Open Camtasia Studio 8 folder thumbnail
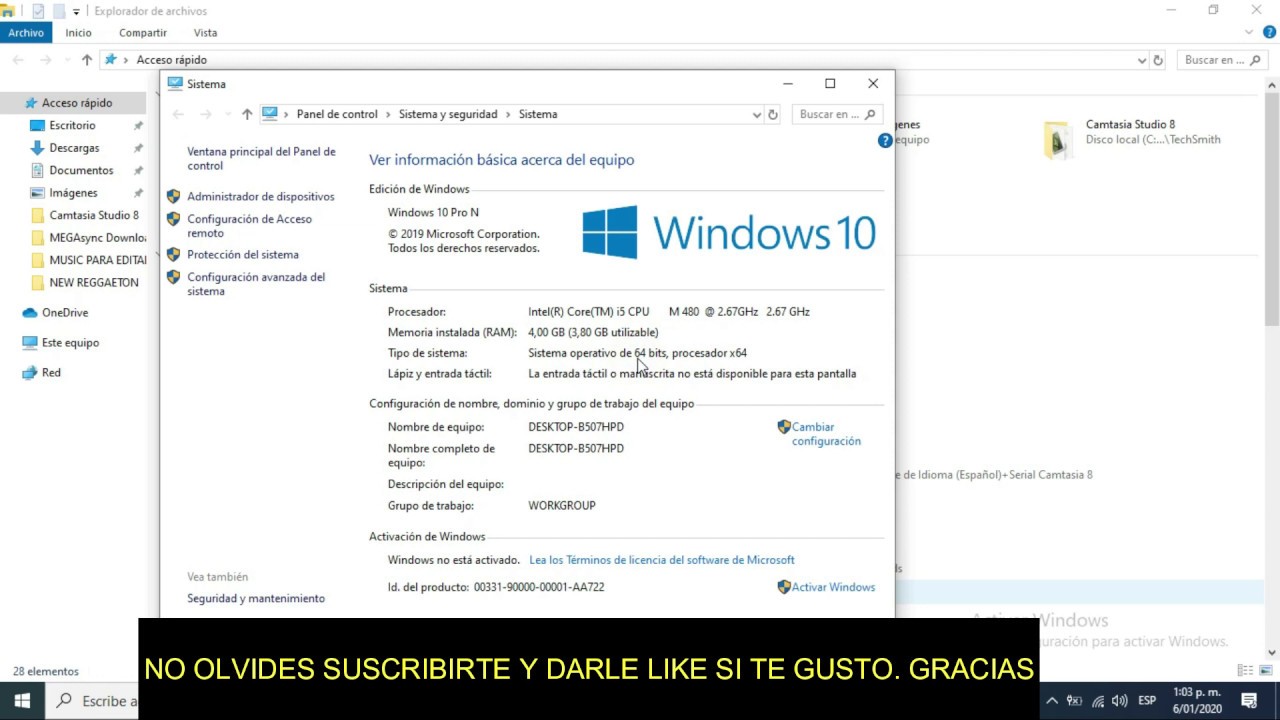 click(x=1058, y=140)
